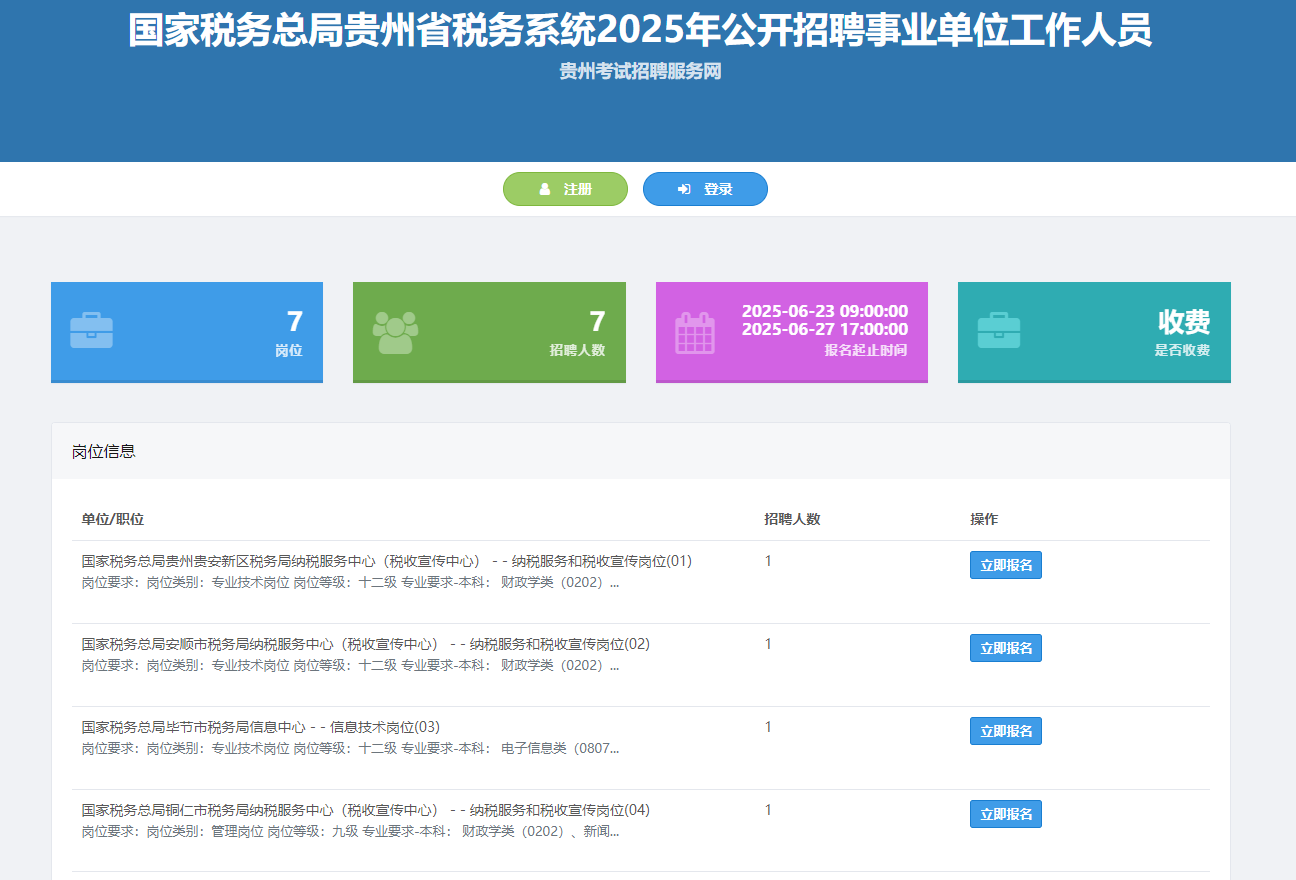Click the people group icon in green card
Image resolution: width=1296 pixels, height=880 pixels.
(x=395, y=332)
